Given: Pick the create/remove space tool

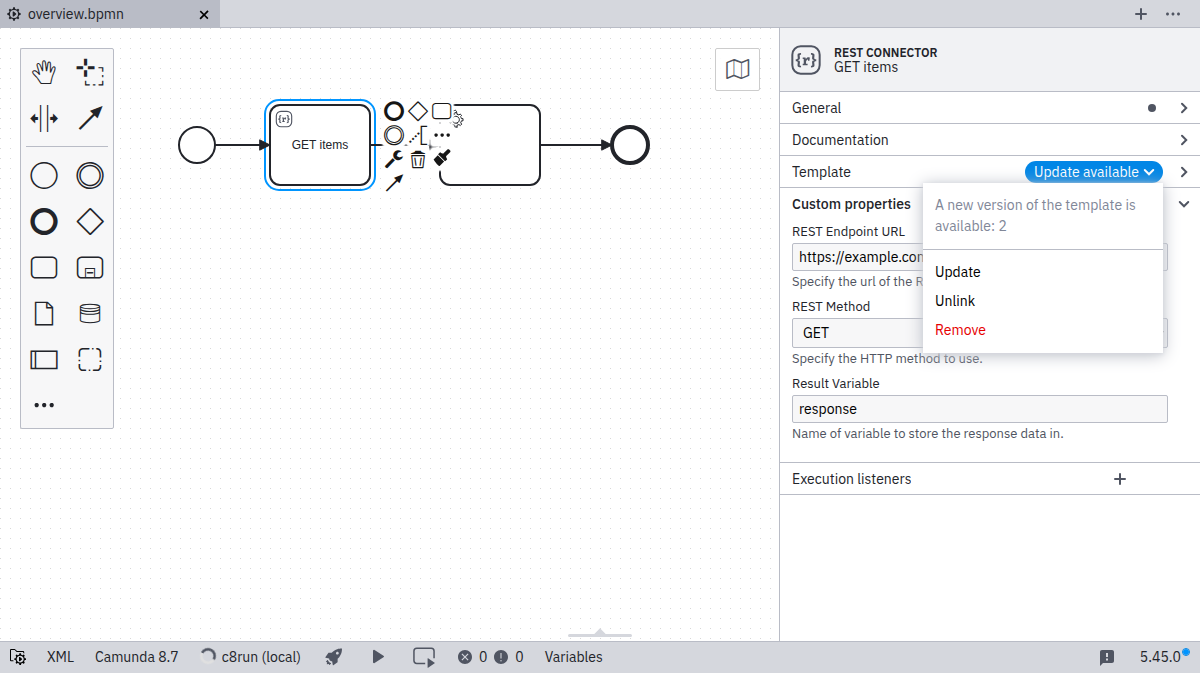Looking at the screenshot, I should [x=44, y=119].
